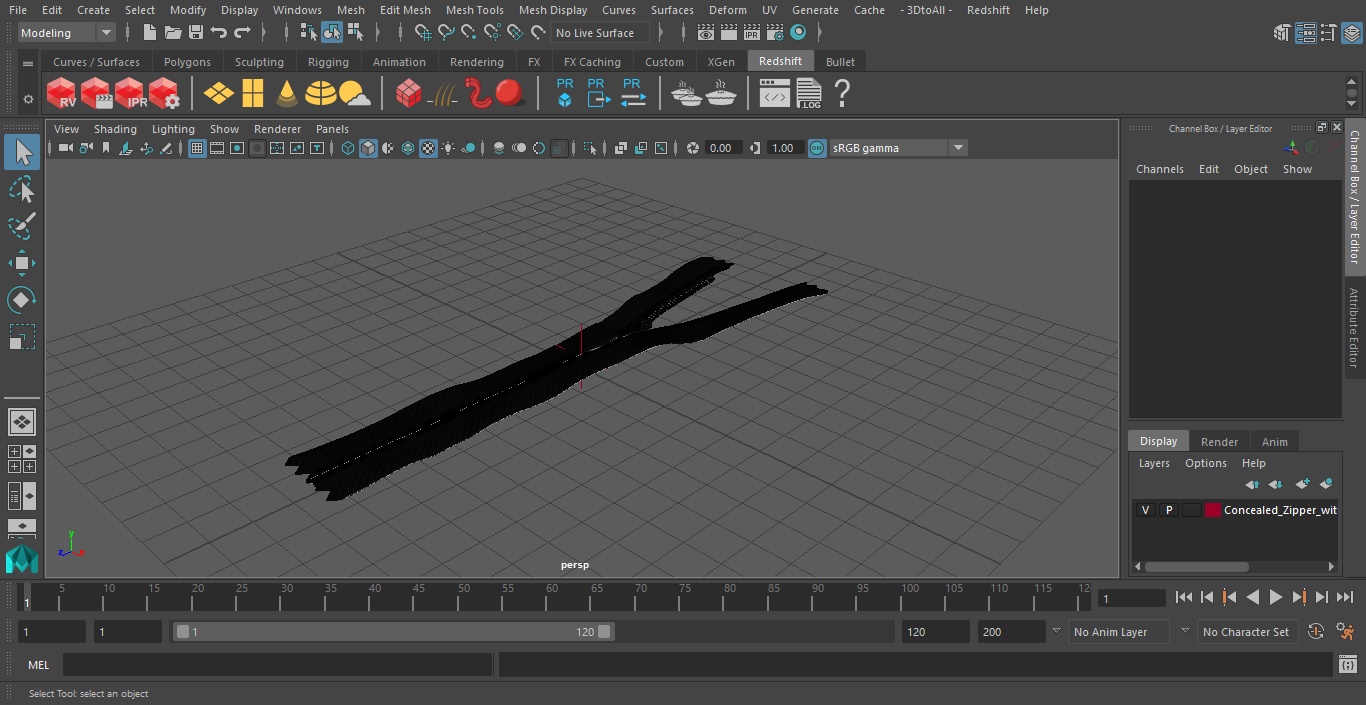1366x705 pixels.
Task: Open Redshift script code window icon
Action: (775, 94)
